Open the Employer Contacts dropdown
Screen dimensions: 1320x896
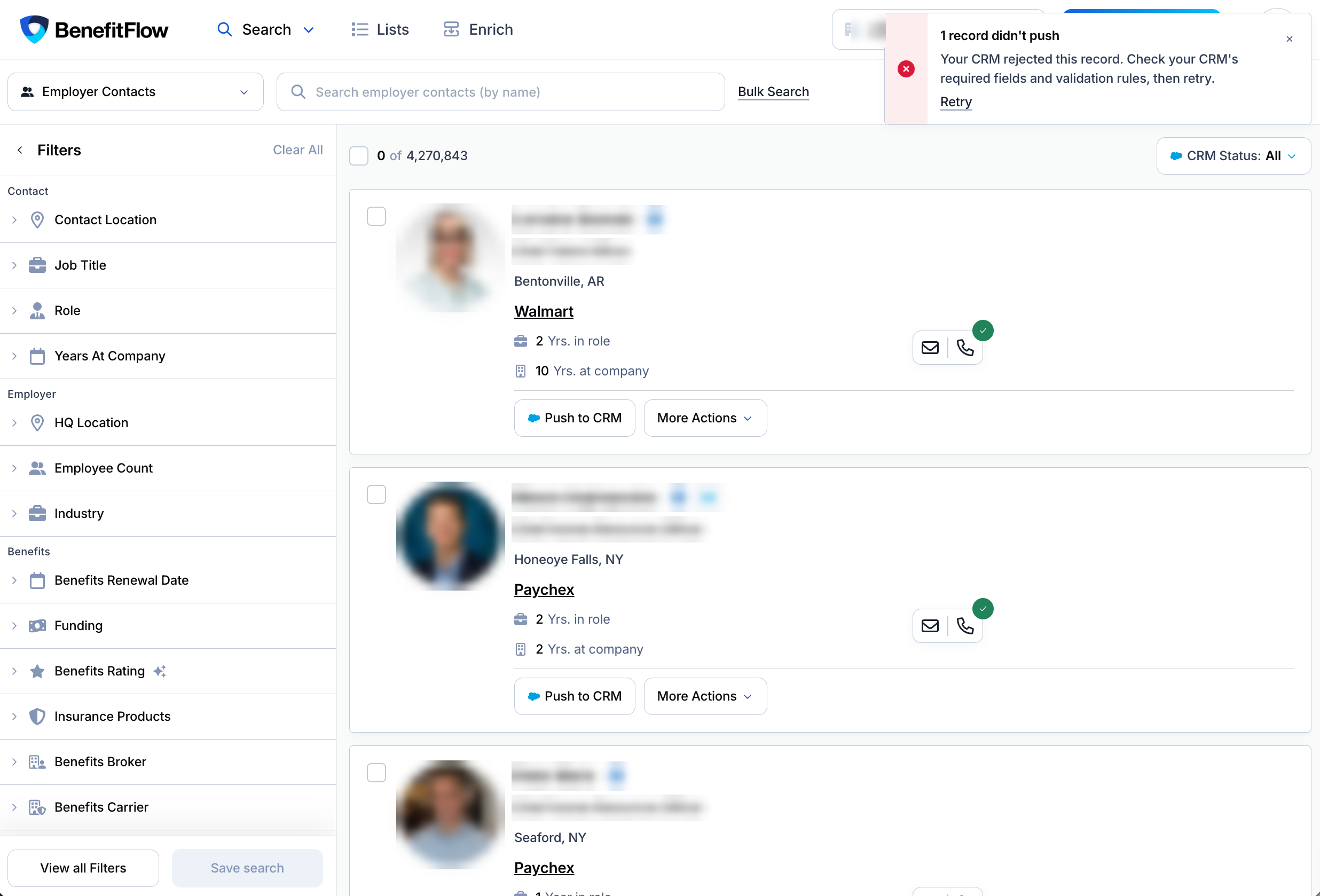(135, 92)
